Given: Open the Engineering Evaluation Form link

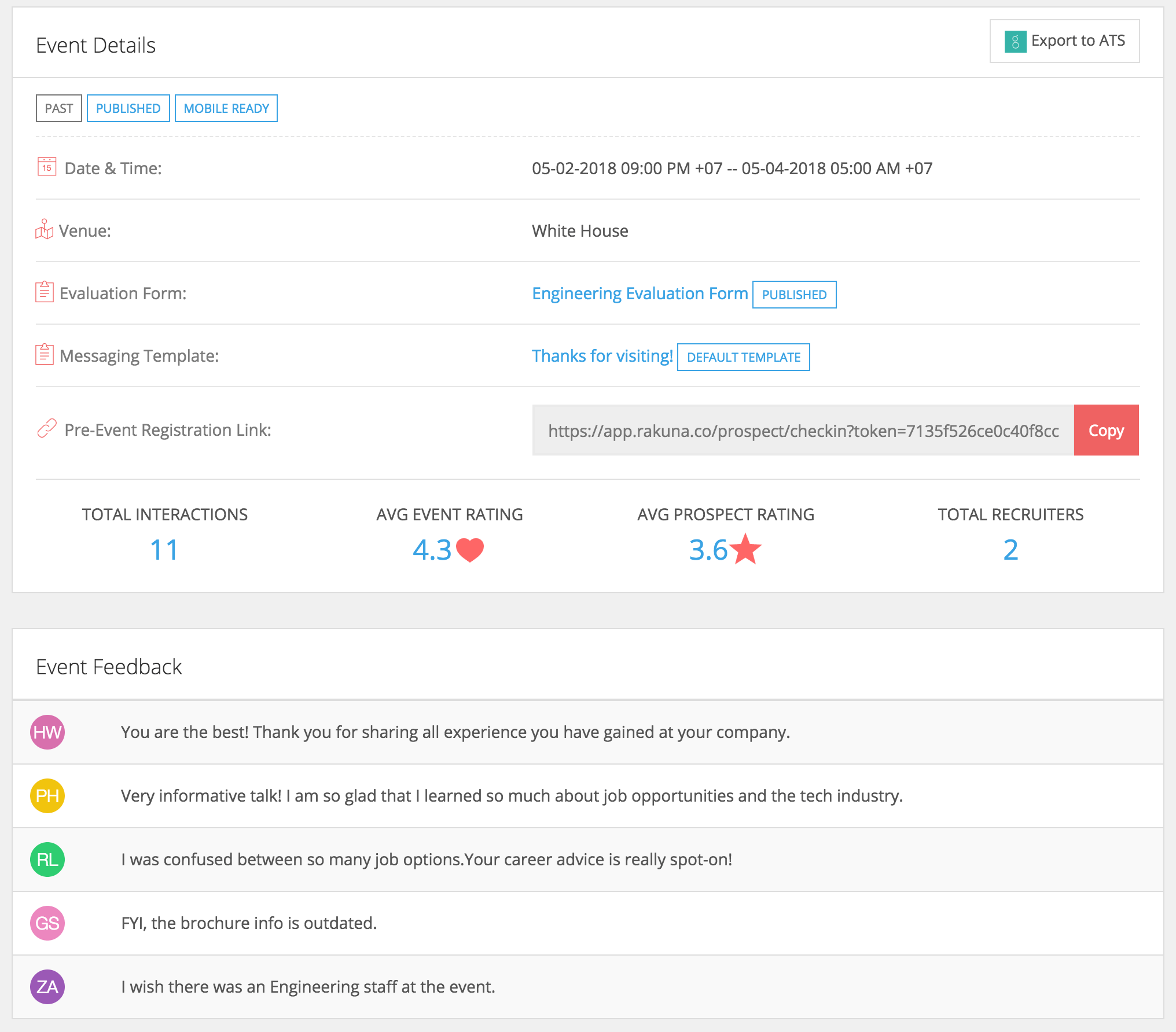Looking at the screenshot, I should pyautogui.click(x=640, y=293).
